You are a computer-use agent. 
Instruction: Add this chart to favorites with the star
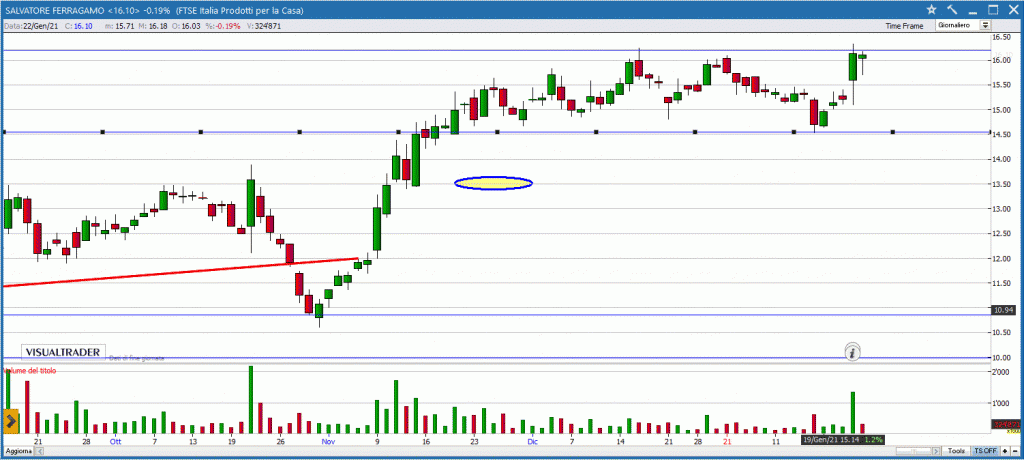coord(931,10)
